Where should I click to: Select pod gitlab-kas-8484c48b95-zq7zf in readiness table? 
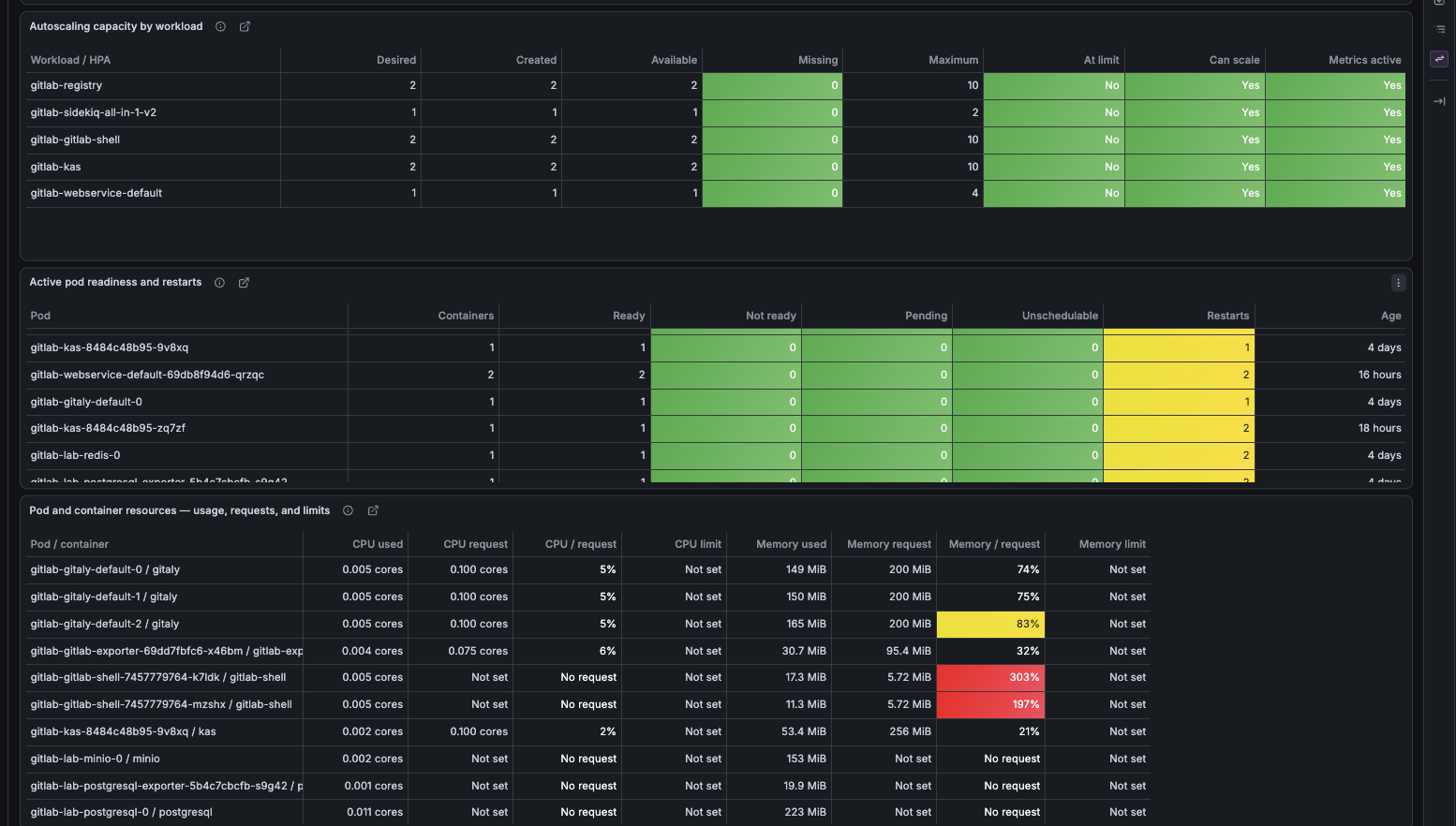pyautogui.click(x=108, y=428)
